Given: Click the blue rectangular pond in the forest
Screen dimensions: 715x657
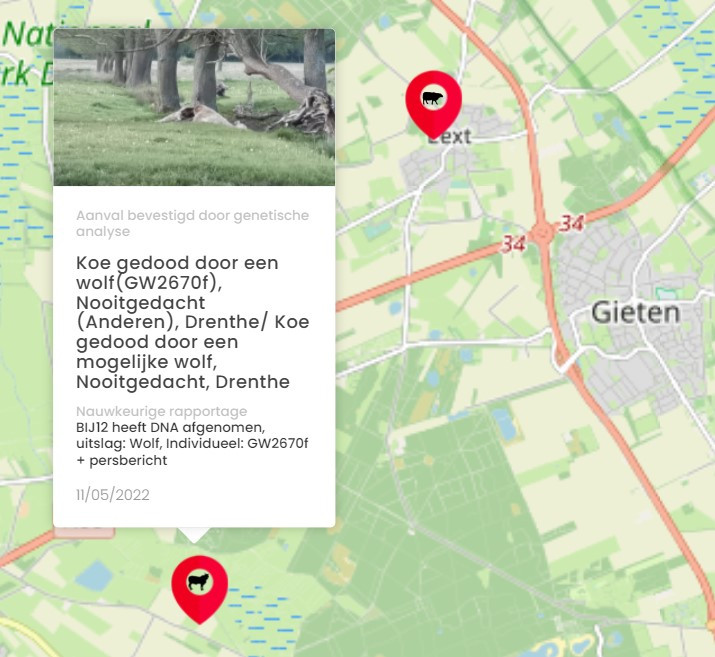Looking at the screenshot, I should click(506, 424).
